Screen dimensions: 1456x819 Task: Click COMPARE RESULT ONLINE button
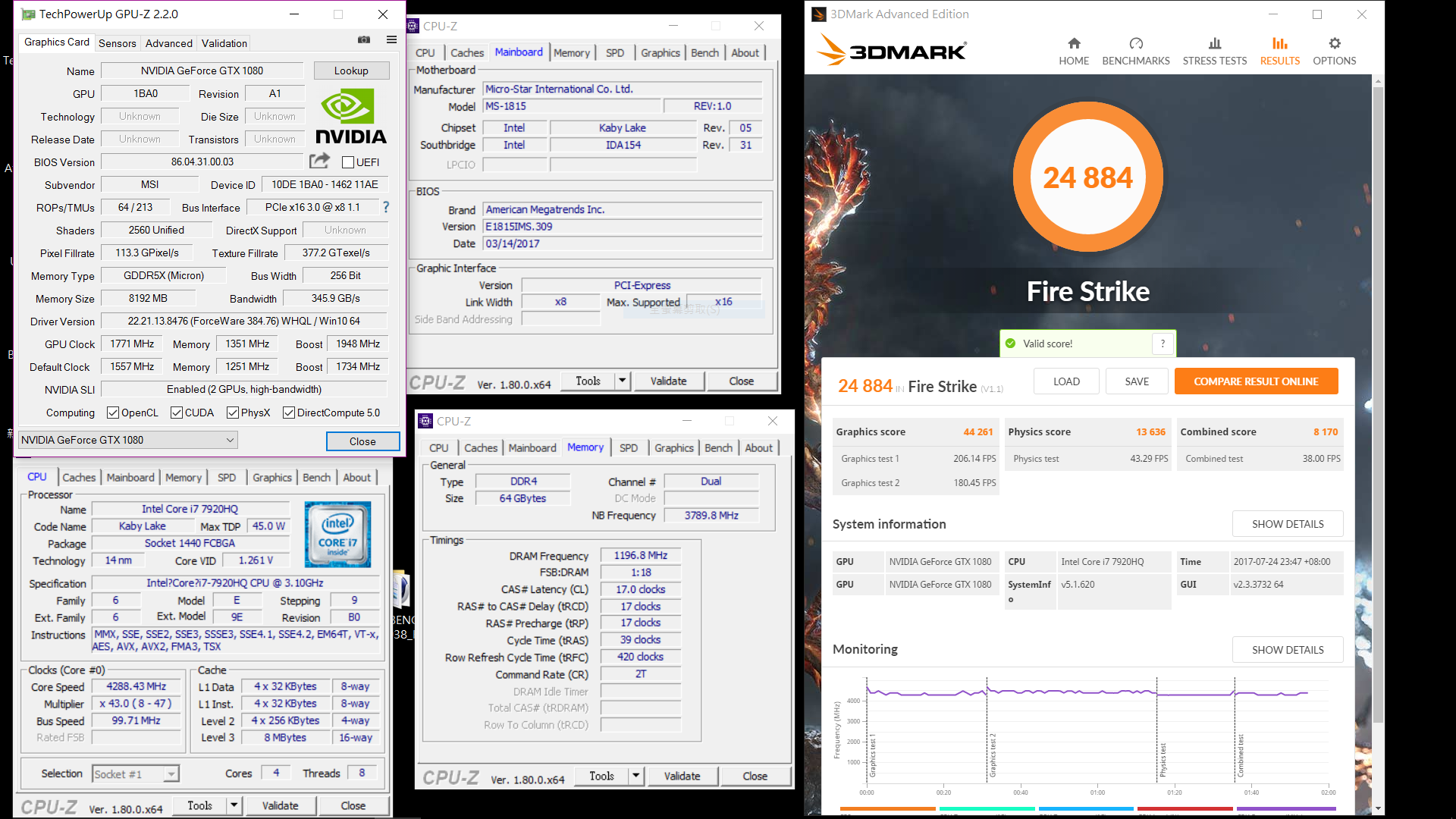click(1256, 381)
